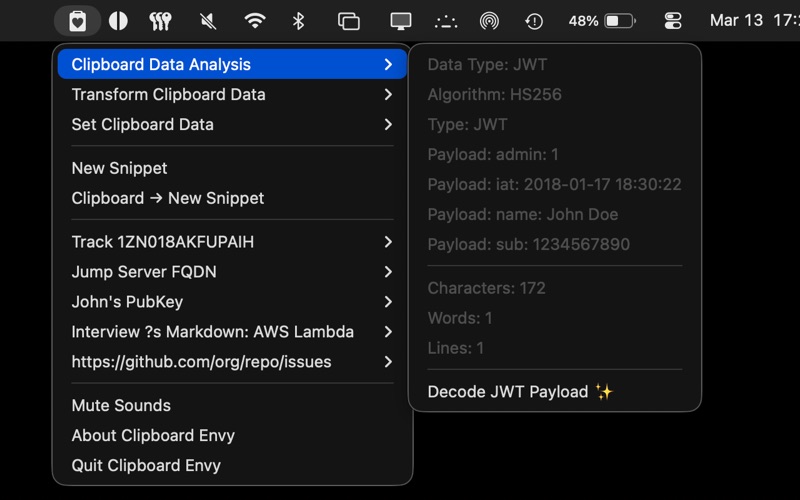
Task: Open the Bluetooth menu bar icon
Action: point(298,21)
